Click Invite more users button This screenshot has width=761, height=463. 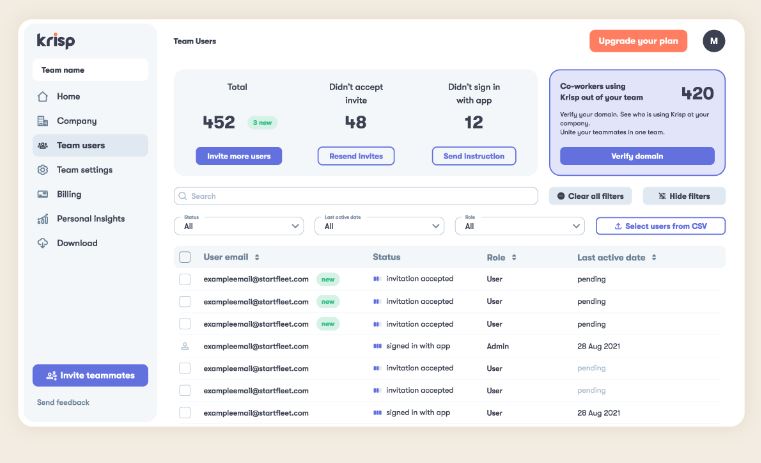(x=239, y=156)
